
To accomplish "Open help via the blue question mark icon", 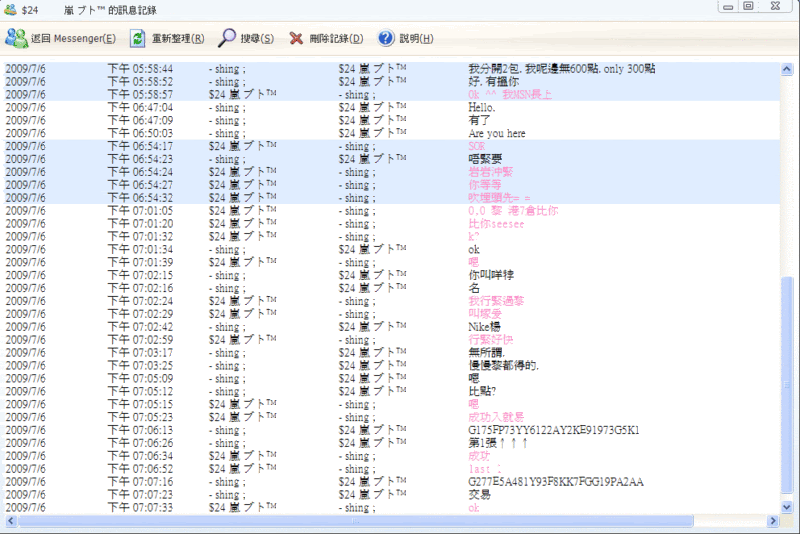I will pos(386,38).
